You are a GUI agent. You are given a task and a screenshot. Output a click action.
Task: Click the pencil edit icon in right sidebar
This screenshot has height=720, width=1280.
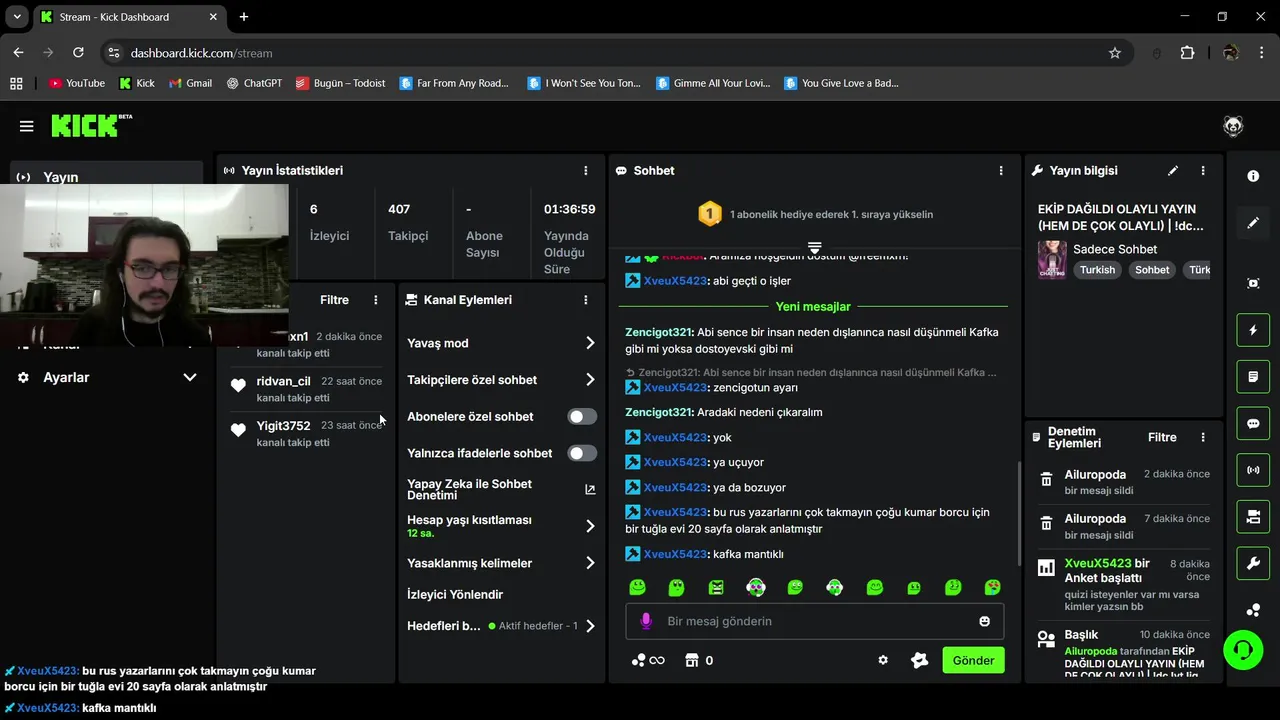click(1253, 223)
